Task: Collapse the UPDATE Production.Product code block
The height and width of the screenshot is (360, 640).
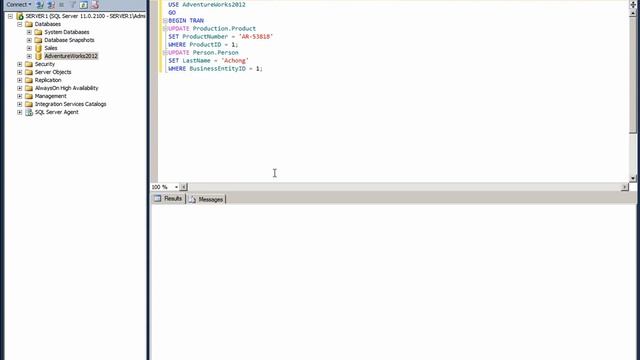Action: 165,29
